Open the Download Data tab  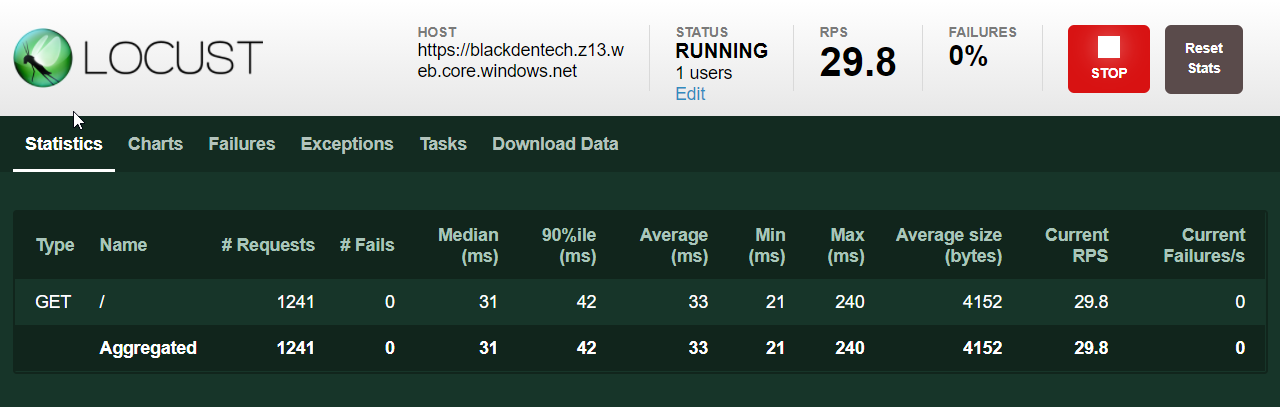[555, 144]
